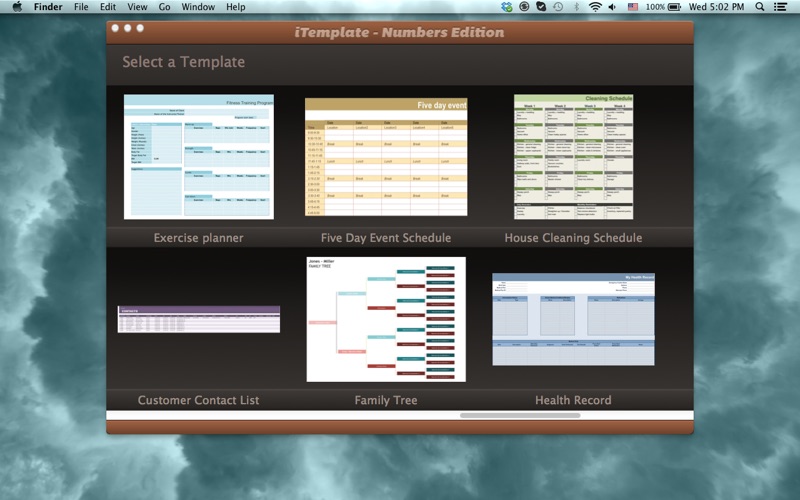Click the black checkmark status icon
This screenshot has width=800, height=500.
[541, 7]
